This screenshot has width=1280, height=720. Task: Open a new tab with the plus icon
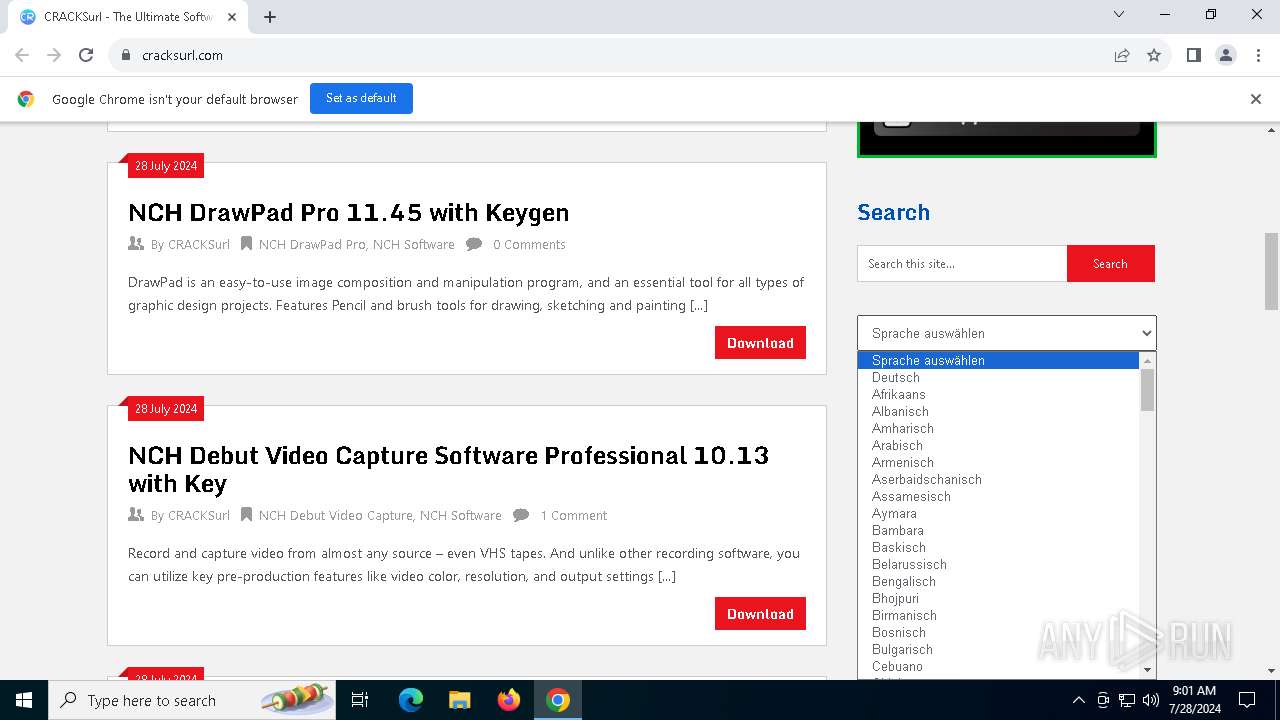pos(270,16)
